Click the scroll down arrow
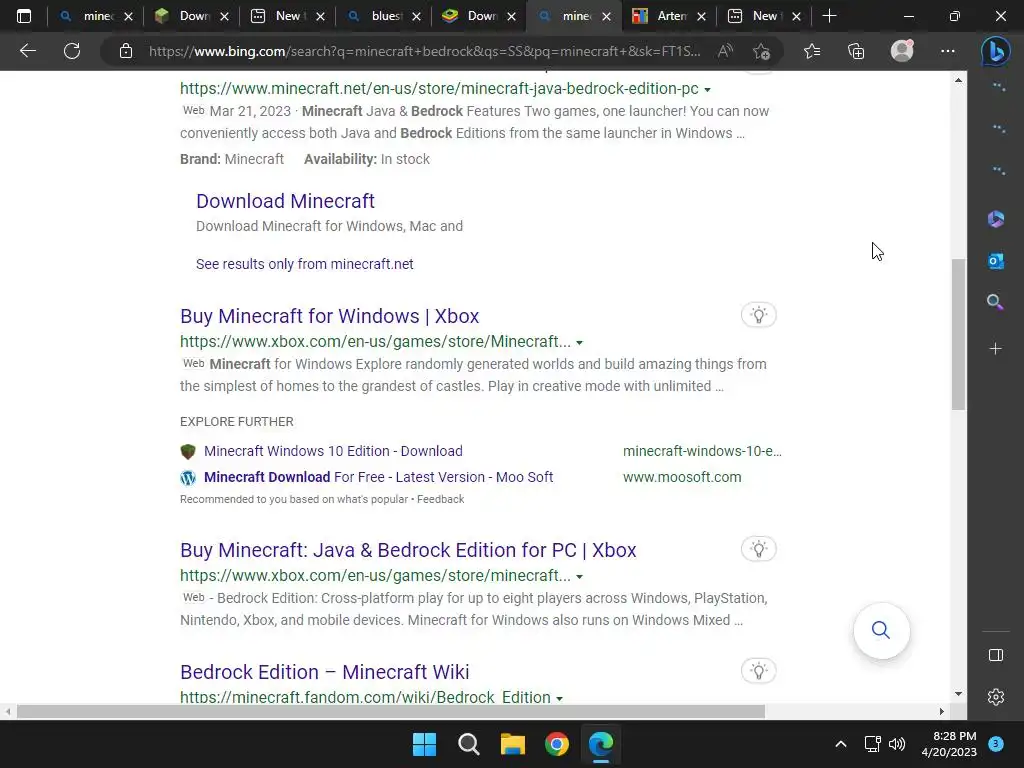Image resolution: width=1024 pixels, height=768 pixels. pos(958,694)
